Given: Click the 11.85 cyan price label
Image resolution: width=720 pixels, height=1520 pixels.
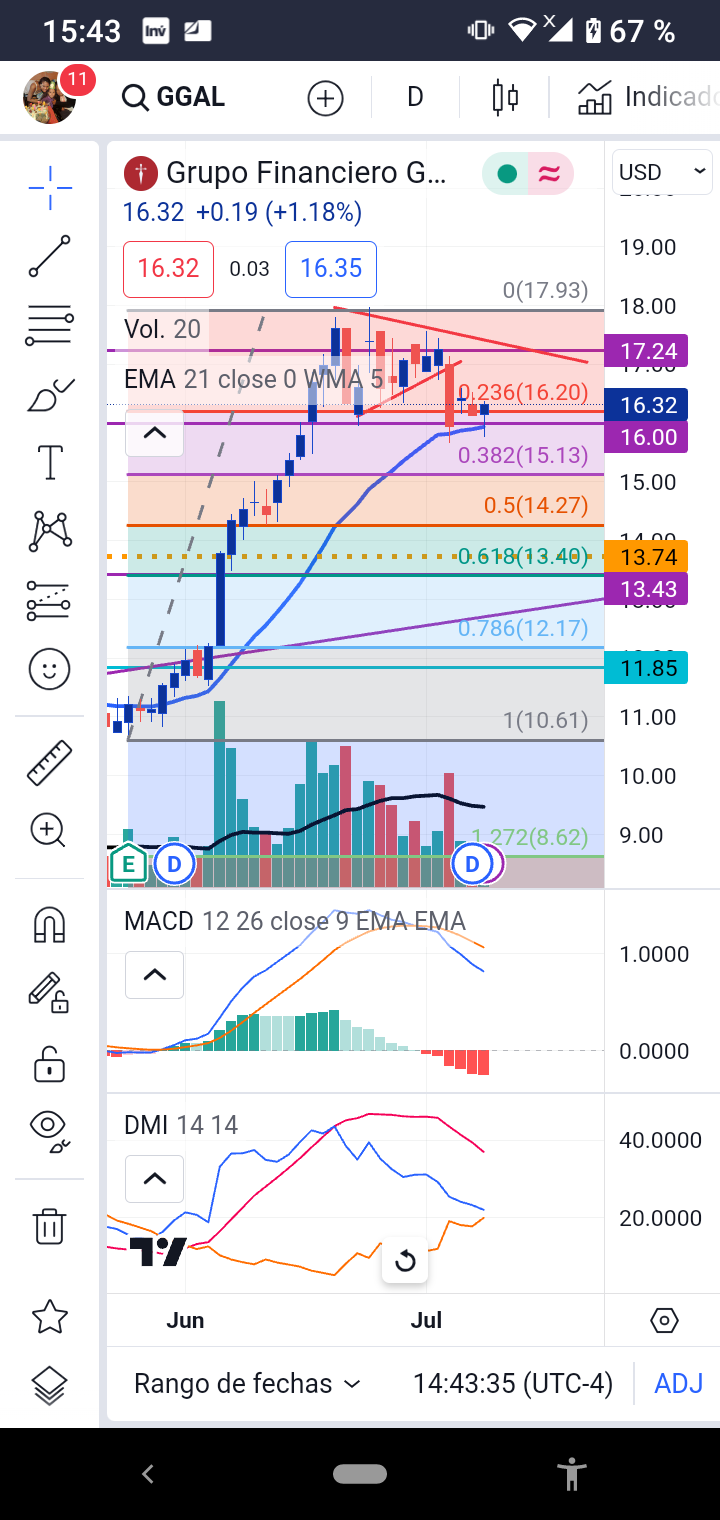Looking at the screenshot, I should pos(647,668).
